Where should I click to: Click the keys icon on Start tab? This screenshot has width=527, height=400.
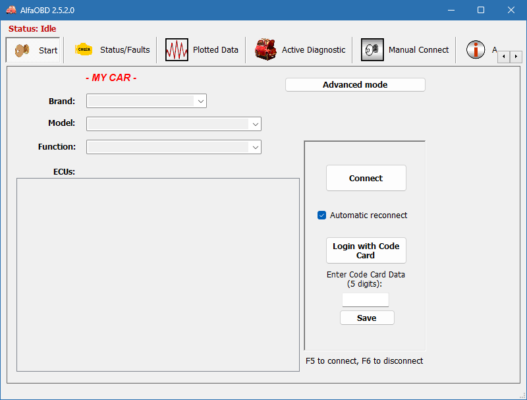[x=22, y=50]
